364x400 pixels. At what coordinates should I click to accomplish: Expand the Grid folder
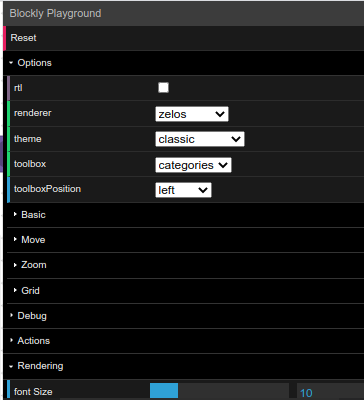point(185,291)
